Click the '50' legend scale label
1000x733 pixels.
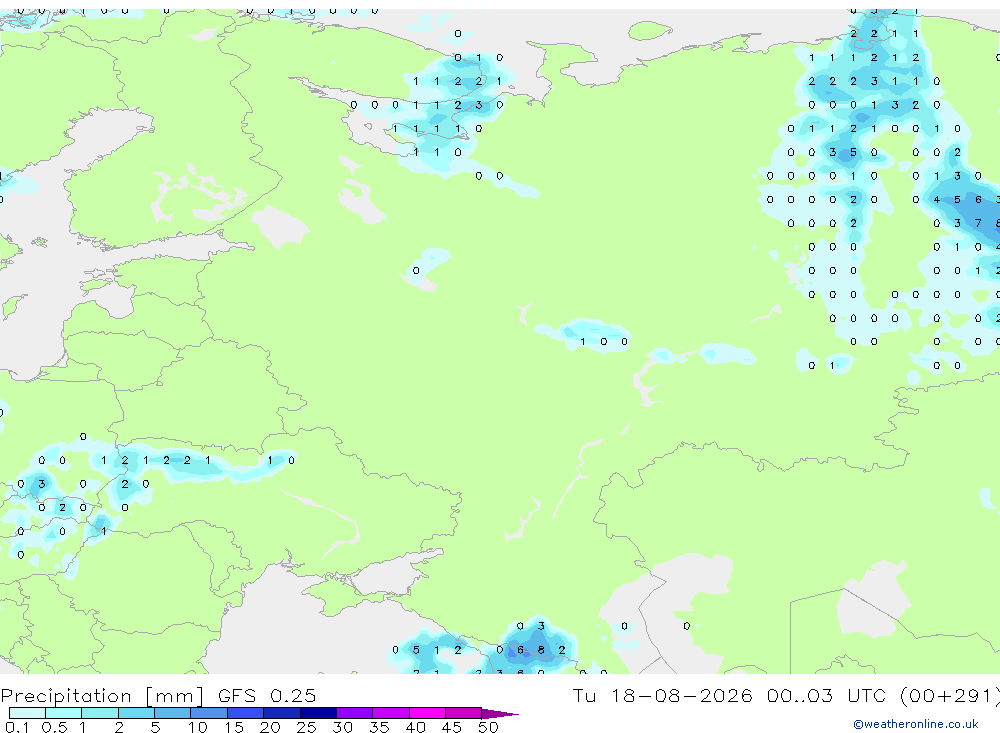coord(488,727)
